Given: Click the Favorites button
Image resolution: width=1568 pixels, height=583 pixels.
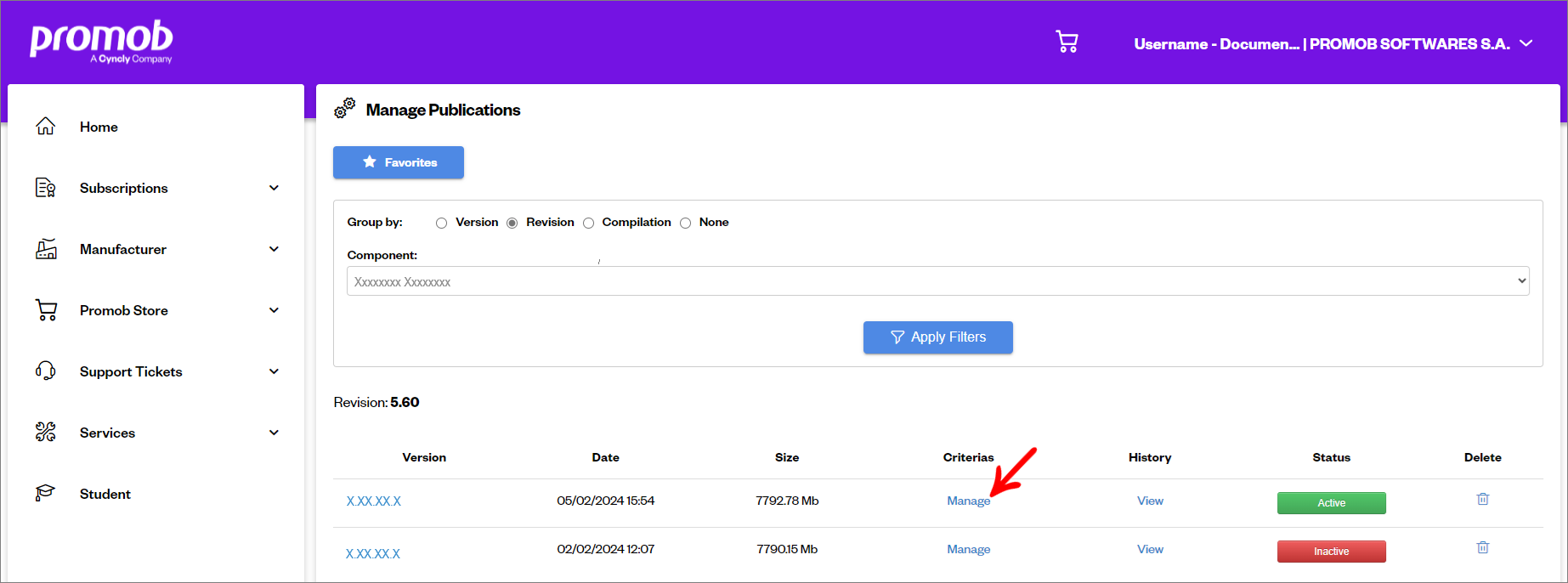Looking at the screenshot, I should click(x=399, y=162).
